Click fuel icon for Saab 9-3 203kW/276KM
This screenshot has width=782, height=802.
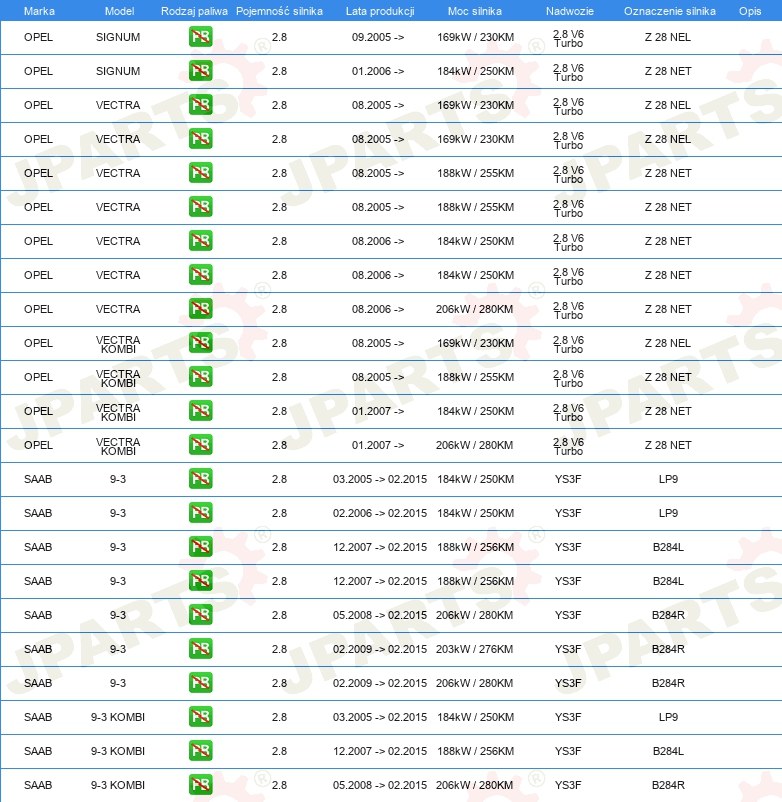click(200, 649)
